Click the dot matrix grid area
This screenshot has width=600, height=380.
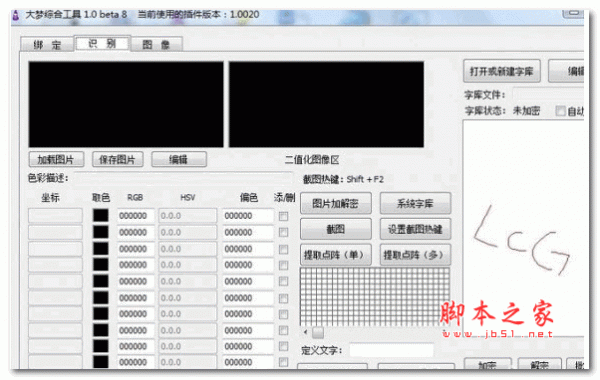coord(375,297)
